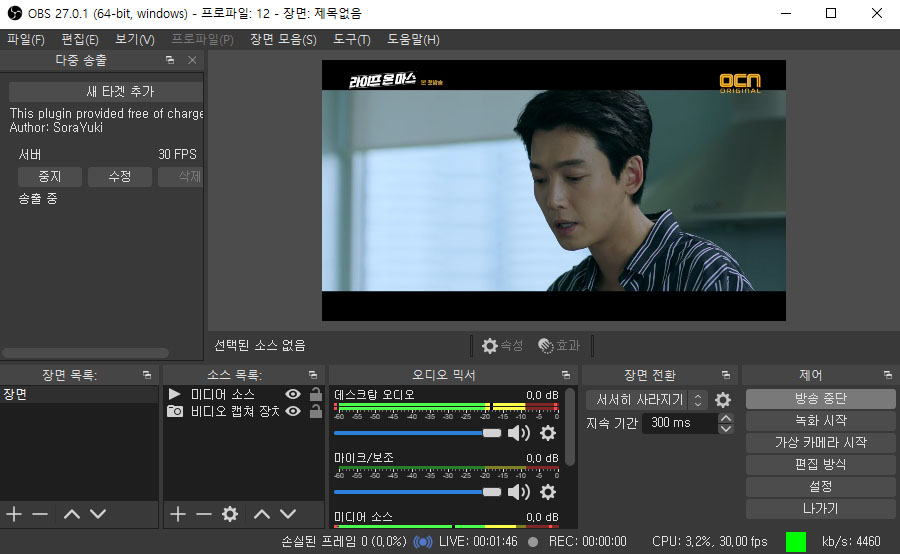Toggle lock on 비디오 캡쳐 장치
The height and width of the screenshot is (554, 900).
316,411
